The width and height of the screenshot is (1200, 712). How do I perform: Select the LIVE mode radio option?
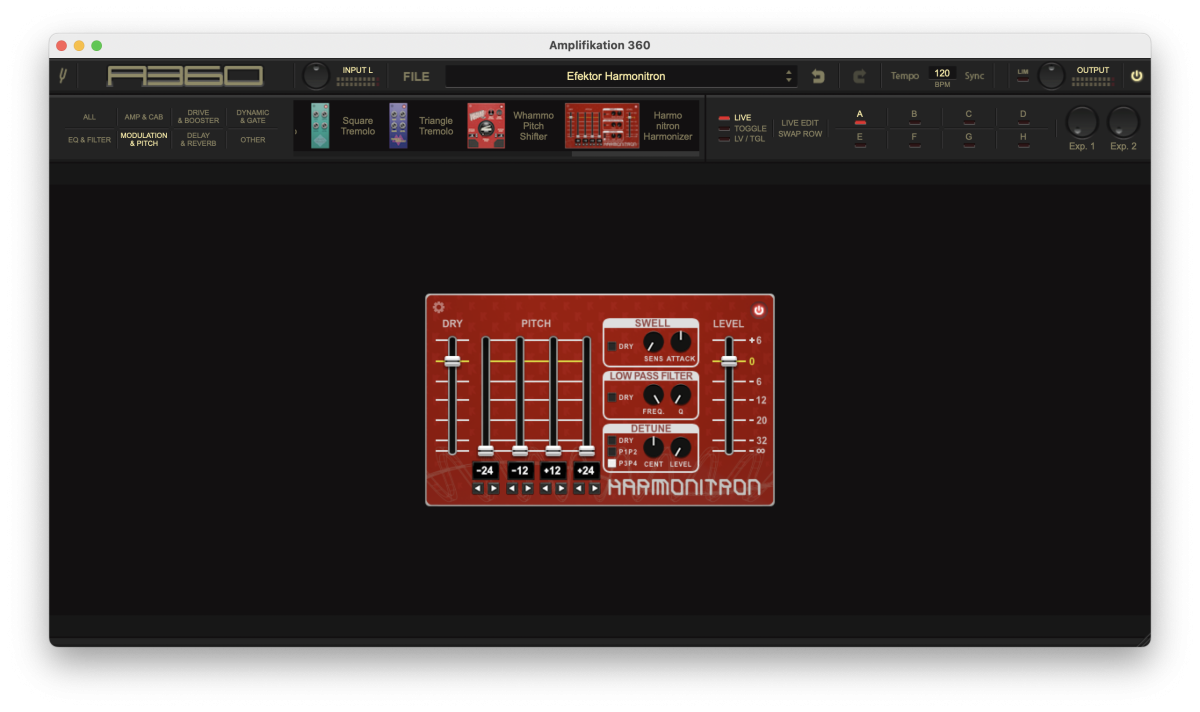tap(734, 118)
